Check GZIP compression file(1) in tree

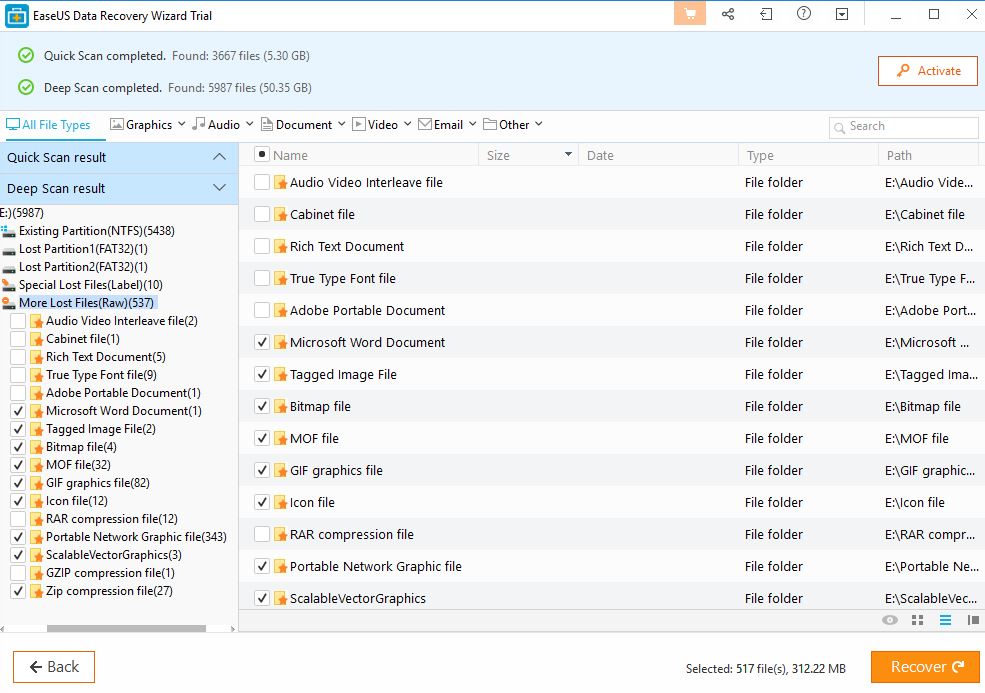click(x=18, y=573)
